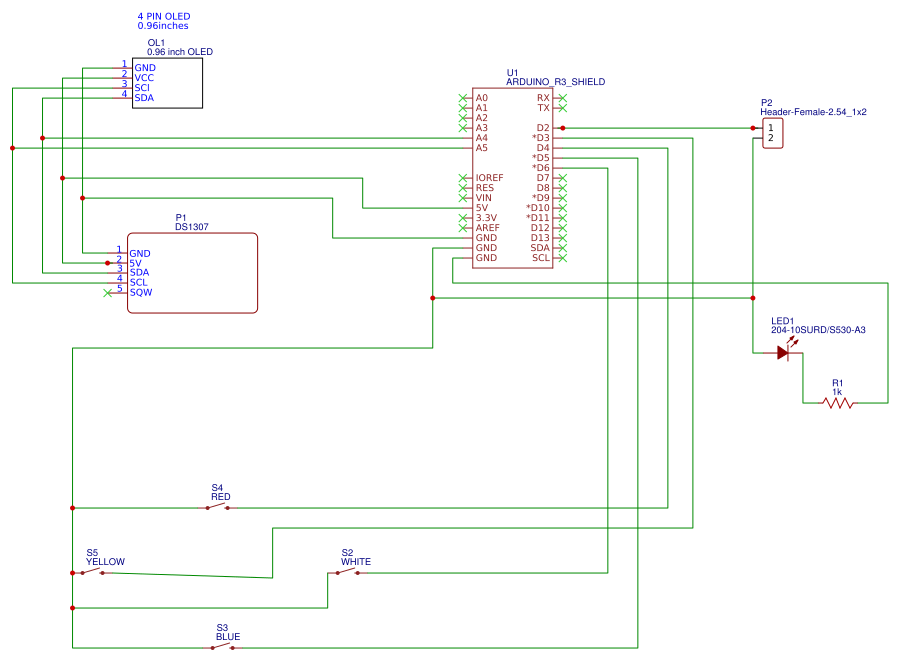Click the no-connect X beside pin A0

463,98
